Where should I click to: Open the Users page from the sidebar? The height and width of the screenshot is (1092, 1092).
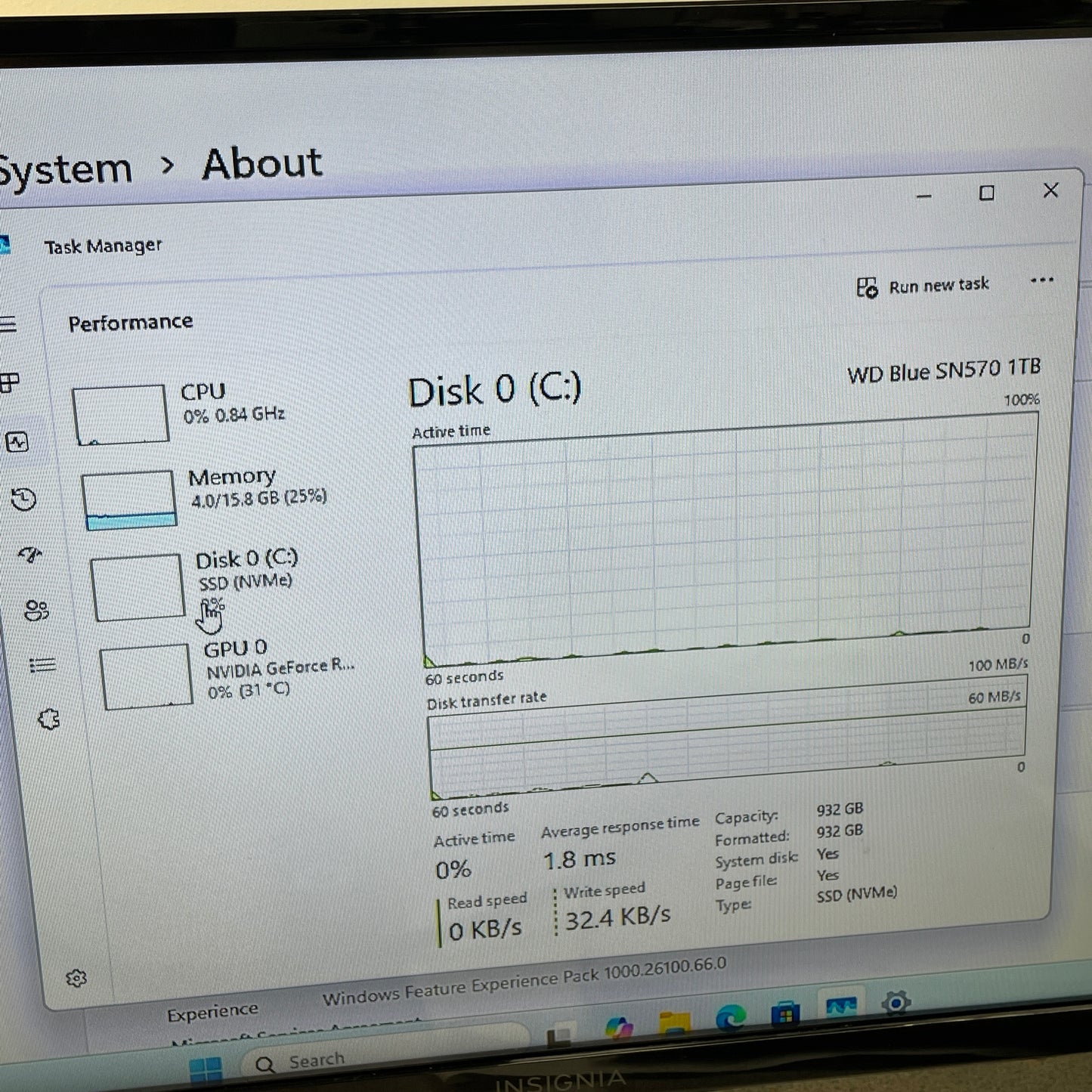tap(36, 611)
